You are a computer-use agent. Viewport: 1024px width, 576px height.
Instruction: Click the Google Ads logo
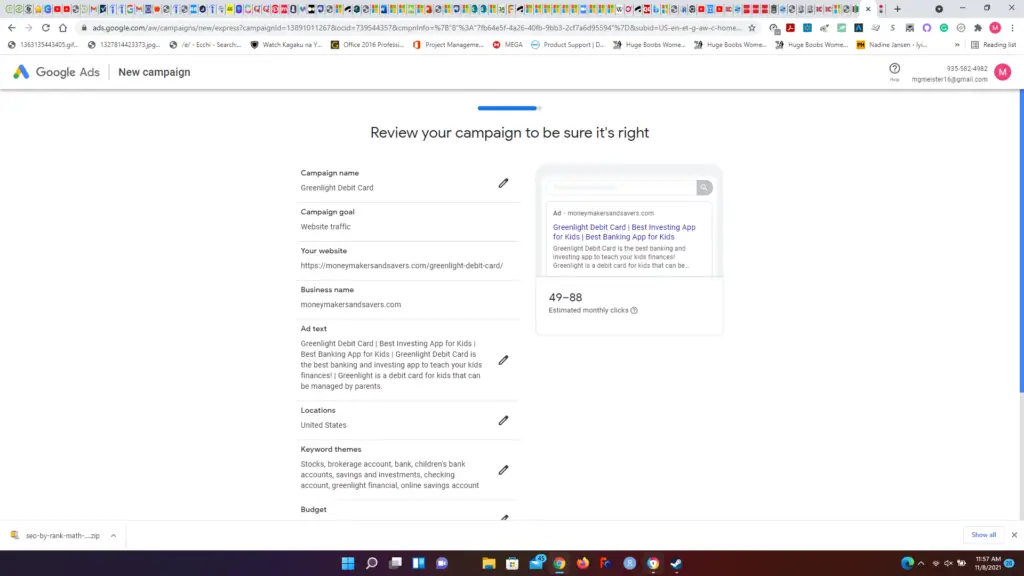56,72
